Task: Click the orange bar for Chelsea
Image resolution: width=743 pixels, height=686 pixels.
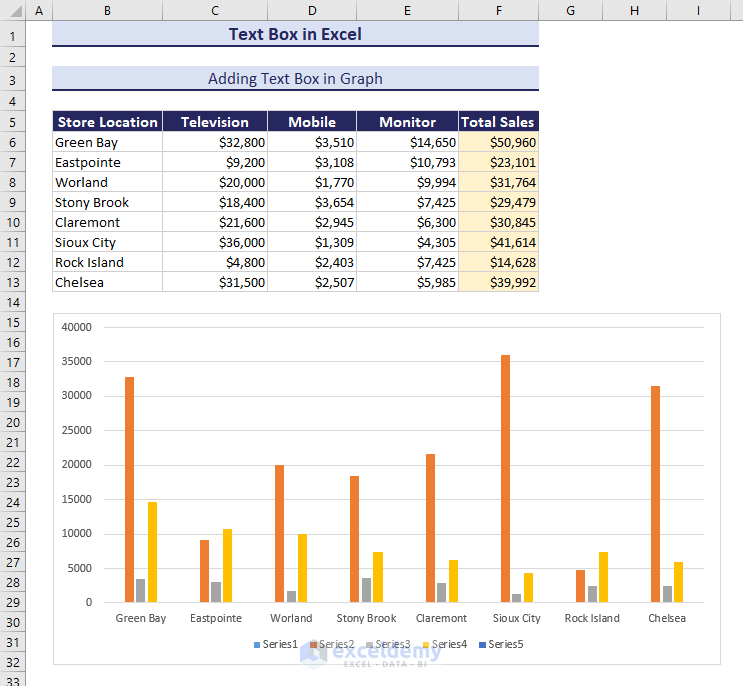Action: point(655,494)
